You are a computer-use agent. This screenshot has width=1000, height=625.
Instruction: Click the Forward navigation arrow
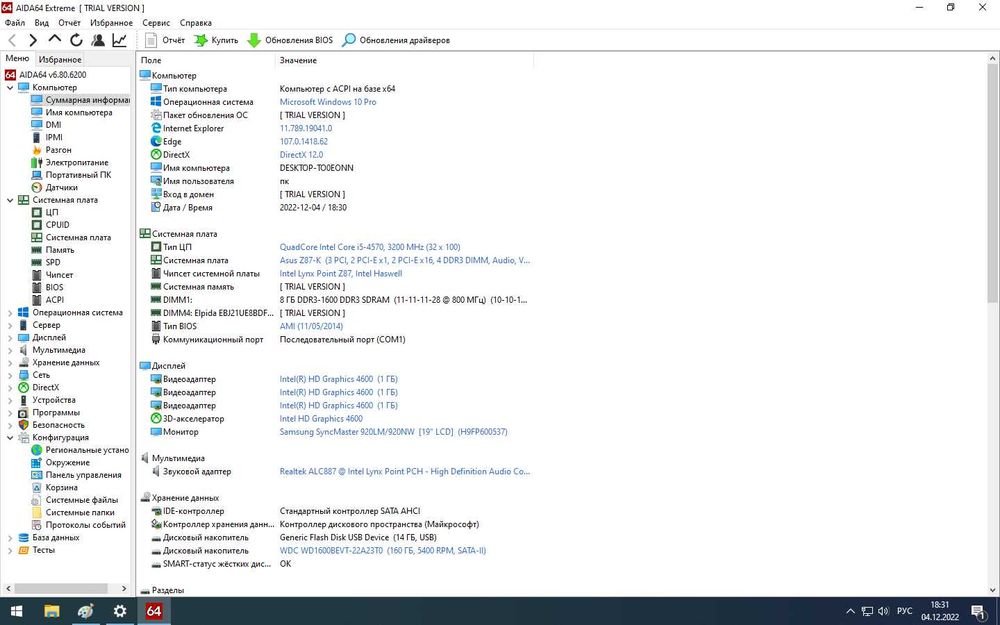click(x=33, y=40)
